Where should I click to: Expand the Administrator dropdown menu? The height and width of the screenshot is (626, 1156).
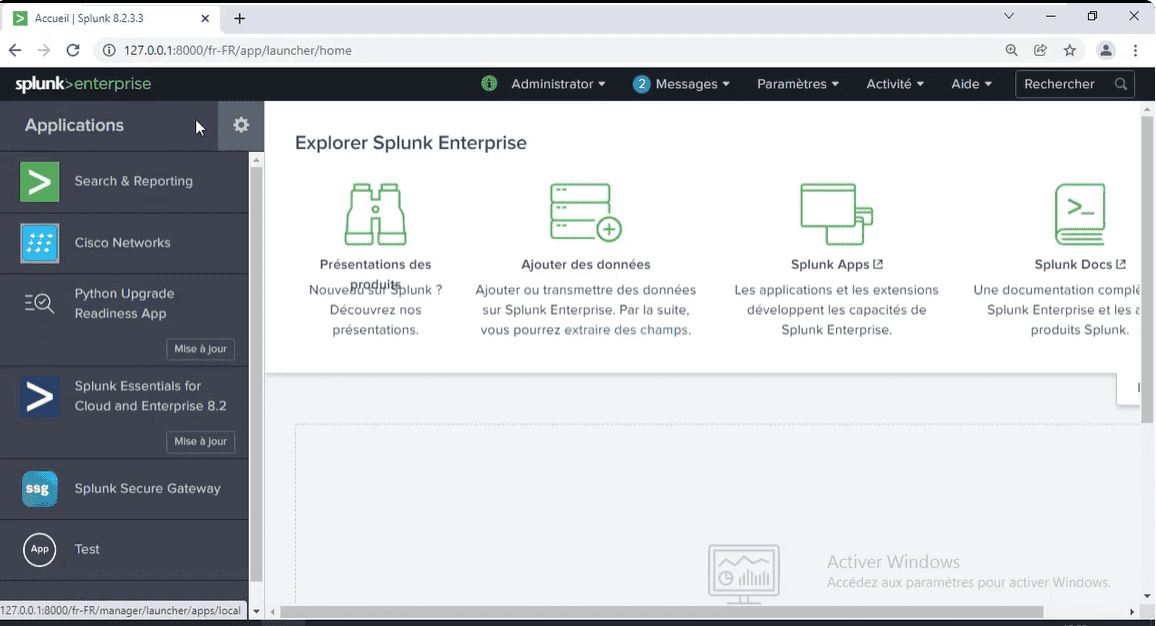pos(558,84)
